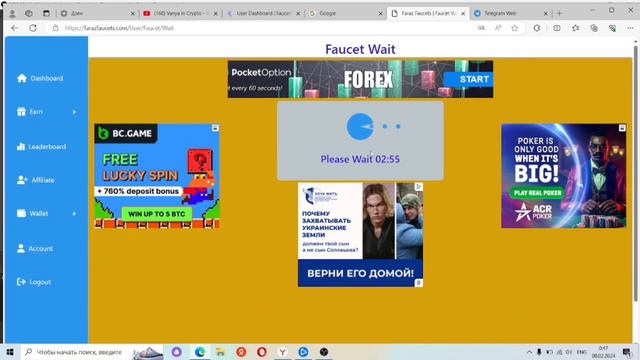Click the Earn gift icon

tap(21, 111)
